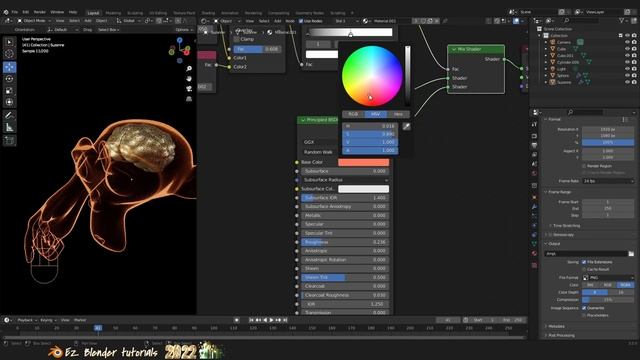Switch to the Modeling workspace tab
Image resolution: width=640 pixels, height=360 pixels.
click(113, 13)
